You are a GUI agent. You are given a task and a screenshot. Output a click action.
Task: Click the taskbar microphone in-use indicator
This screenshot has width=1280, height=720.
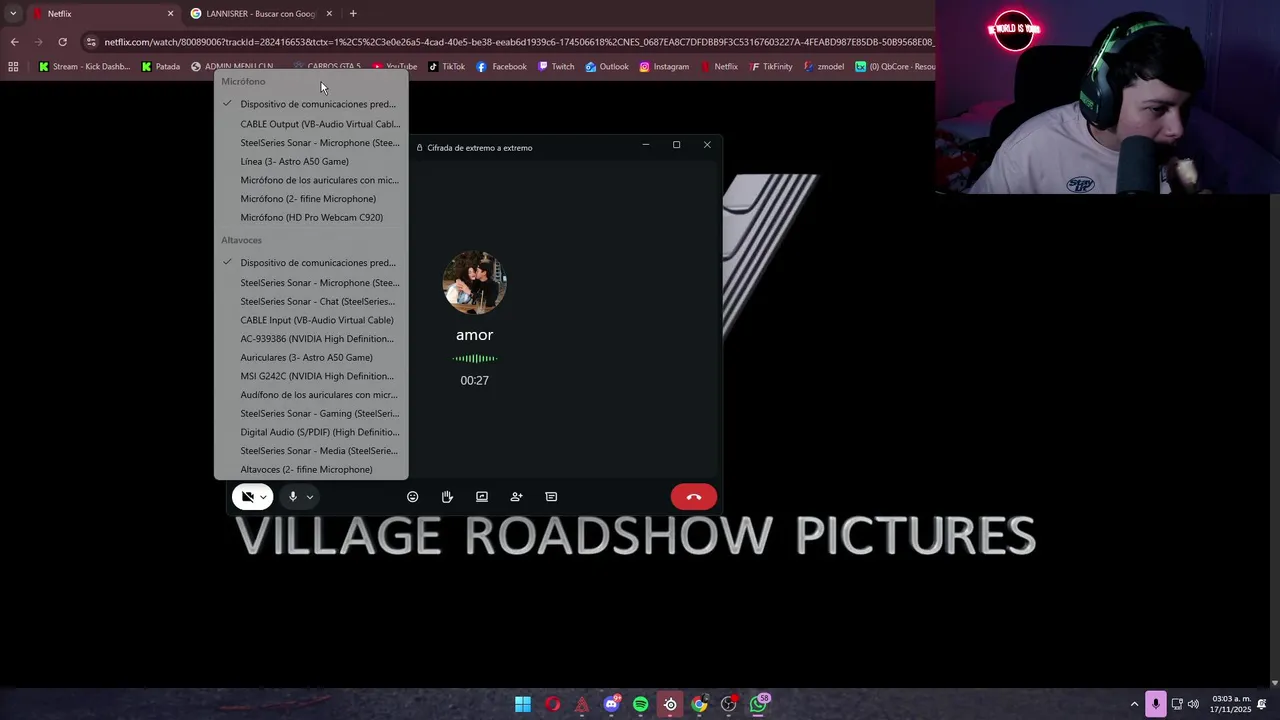[x=1156, y=704]
